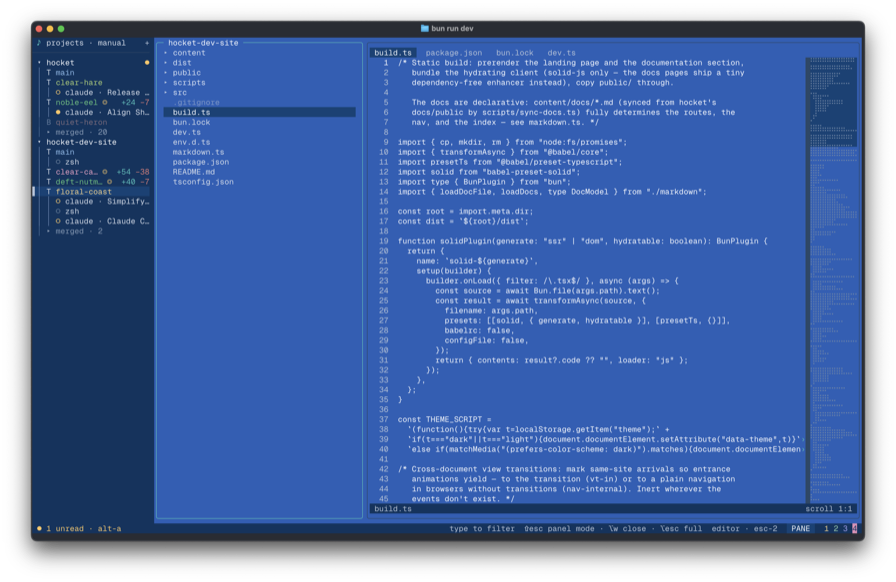The image size is (896, 582).
Task: Click the scroll 1:1 position indicator
Action: (829, 509)
